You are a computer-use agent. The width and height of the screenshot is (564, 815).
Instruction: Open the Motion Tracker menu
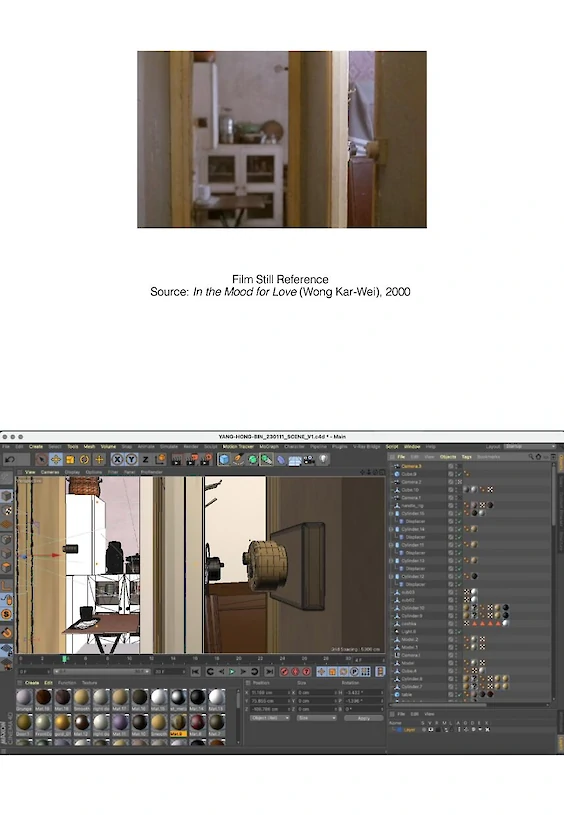[x=238, y=446]
